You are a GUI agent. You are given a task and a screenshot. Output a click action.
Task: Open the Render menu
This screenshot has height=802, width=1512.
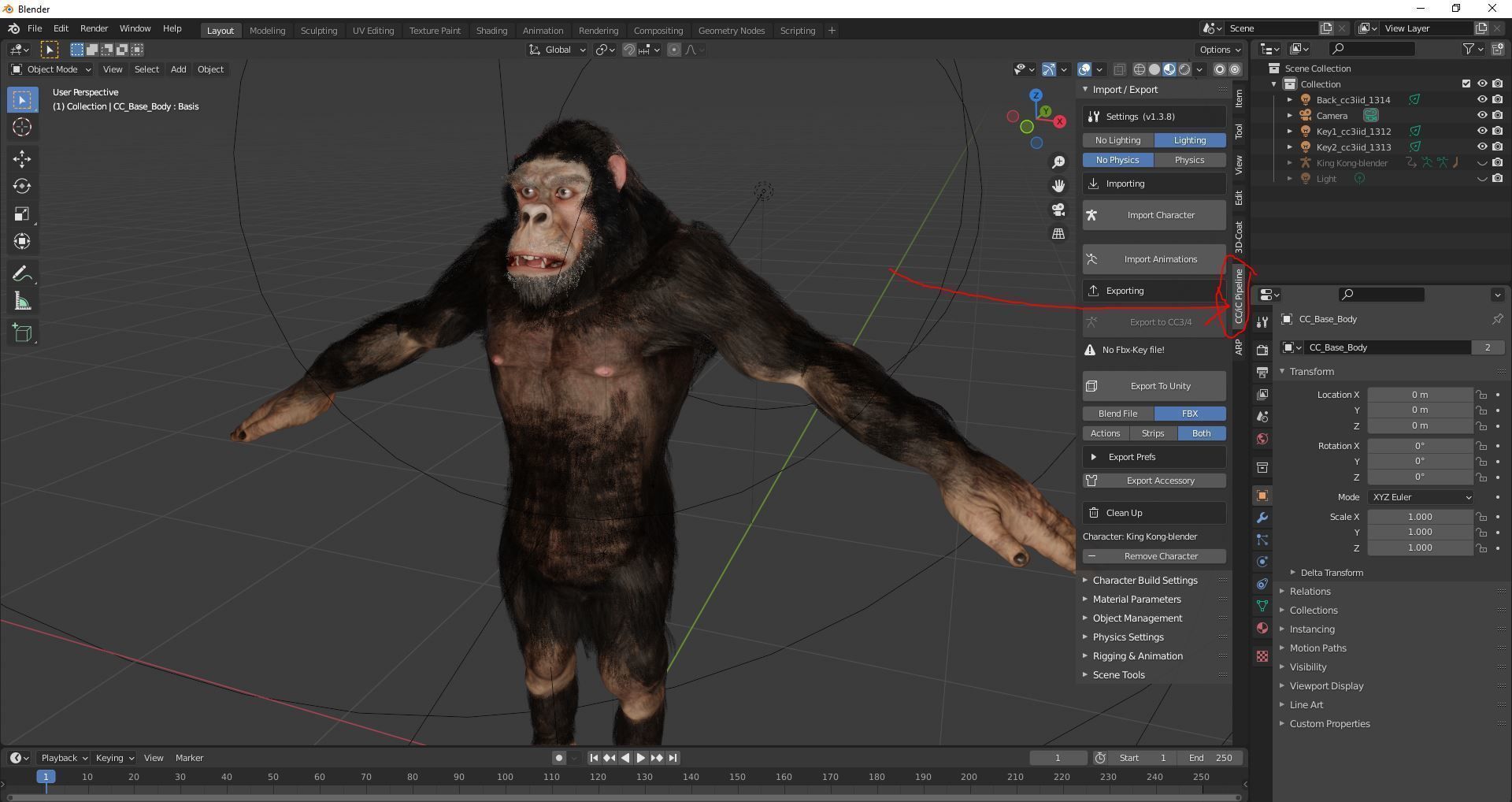tap(94, 28)
